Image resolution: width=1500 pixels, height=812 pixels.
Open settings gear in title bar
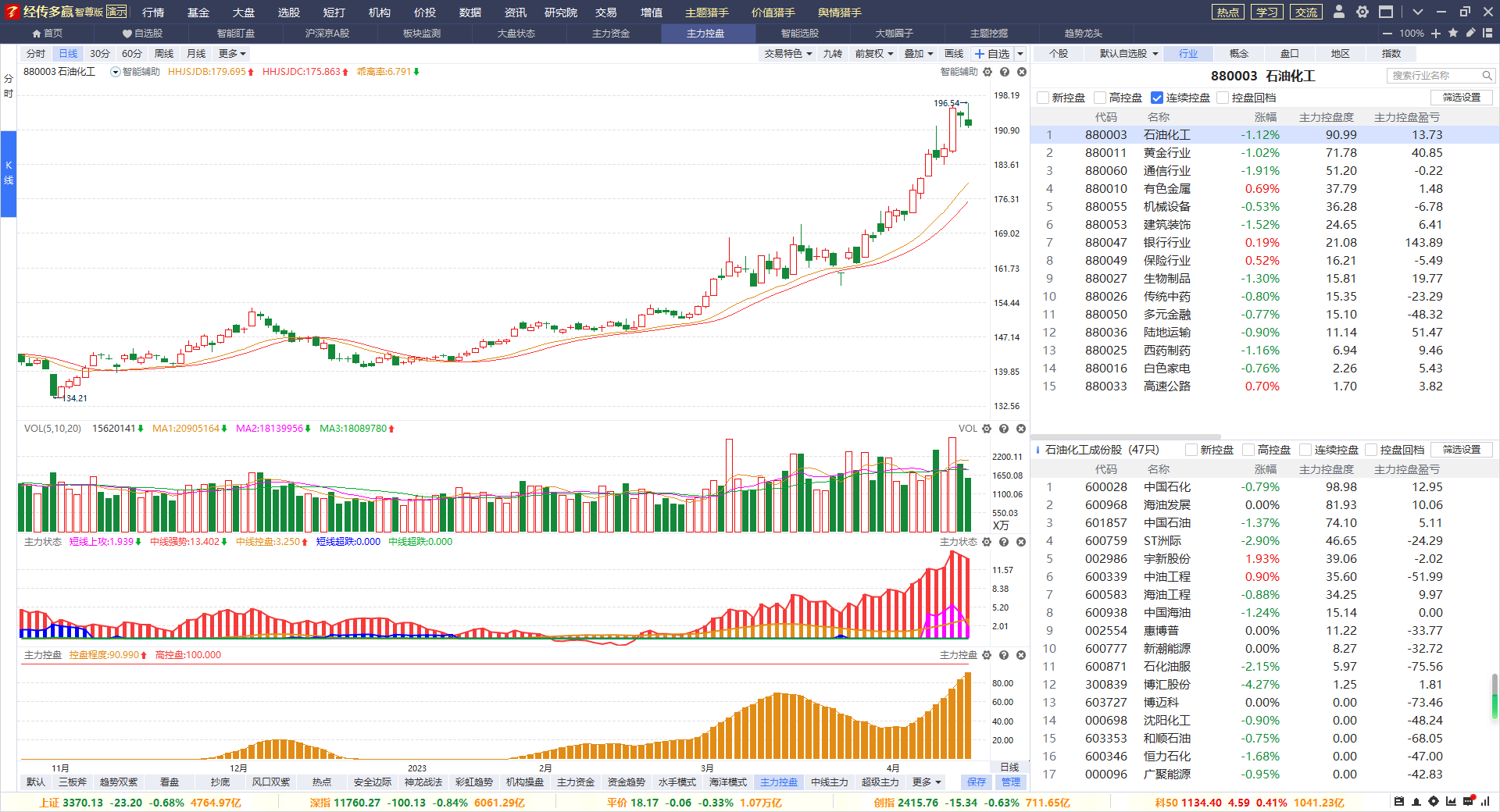(1362, 12)
